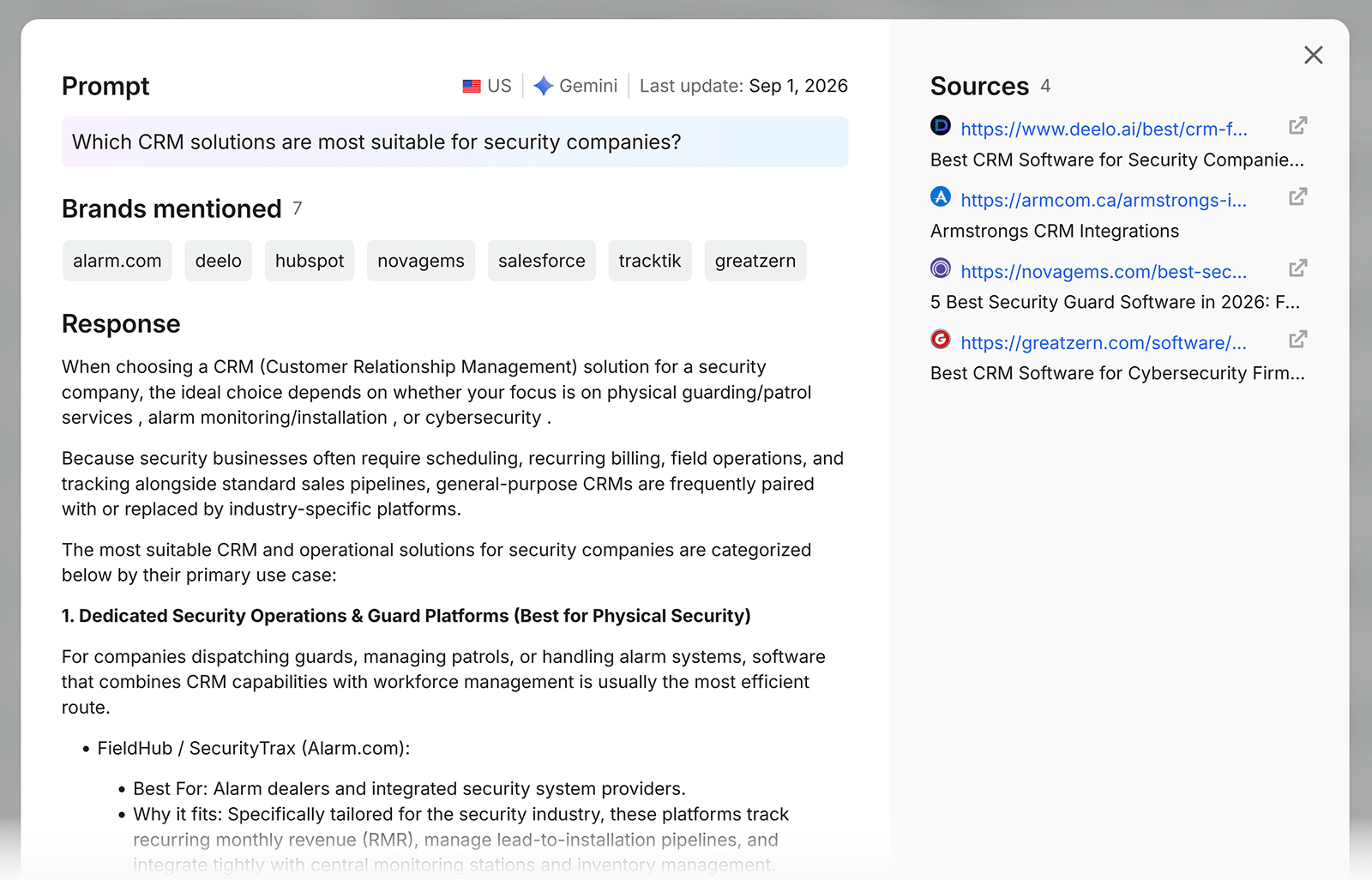1372x880 pixels.
Task: Open external link icon for deelo.ai source
Action: coord(1297,126)
